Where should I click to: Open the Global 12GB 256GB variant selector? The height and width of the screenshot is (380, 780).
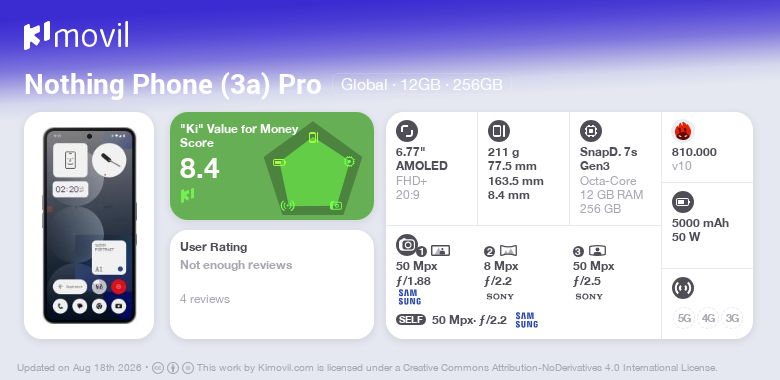(422, 85)
